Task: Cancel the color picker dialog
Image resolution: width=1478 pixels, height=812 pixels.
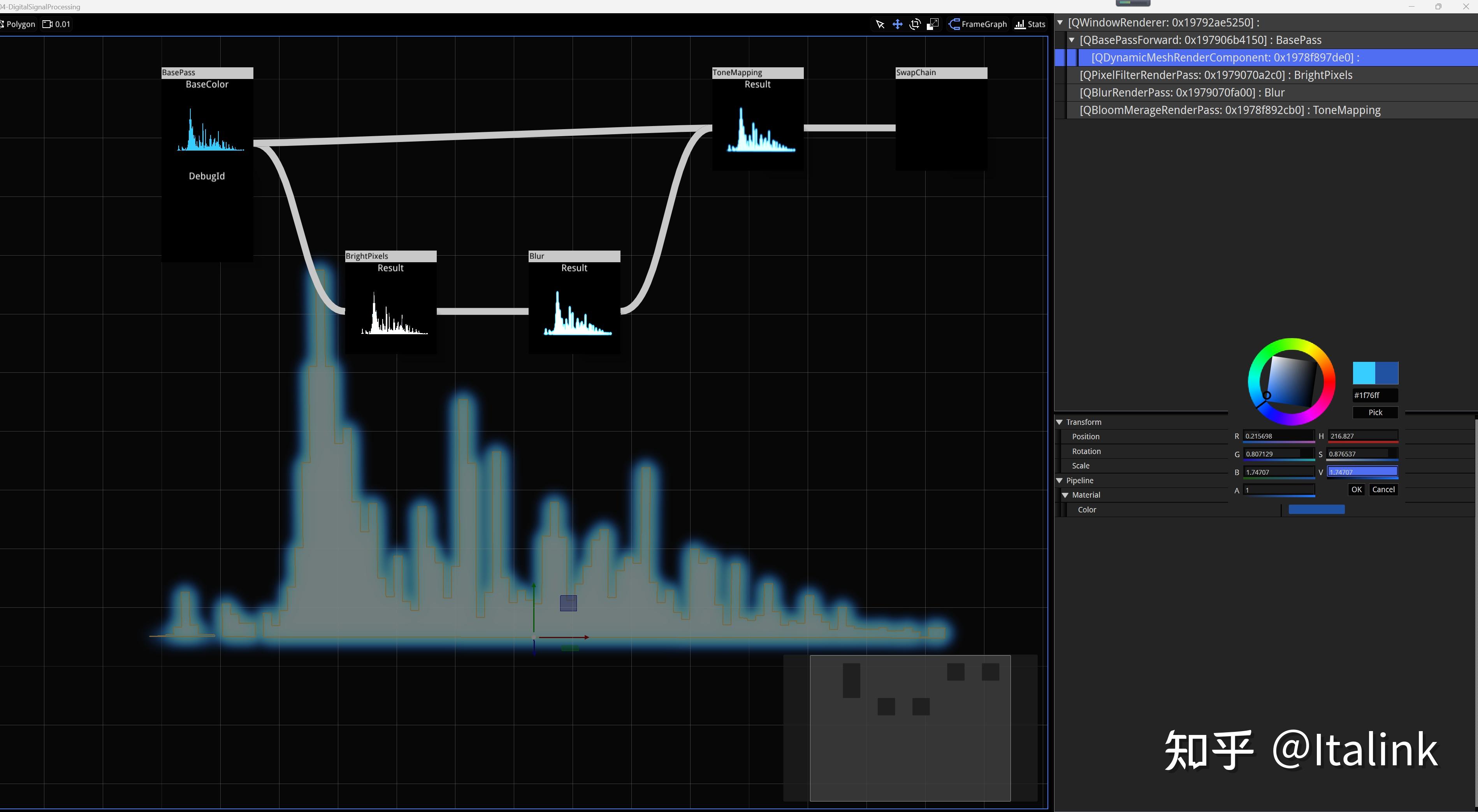Action: click(1383, 490)
